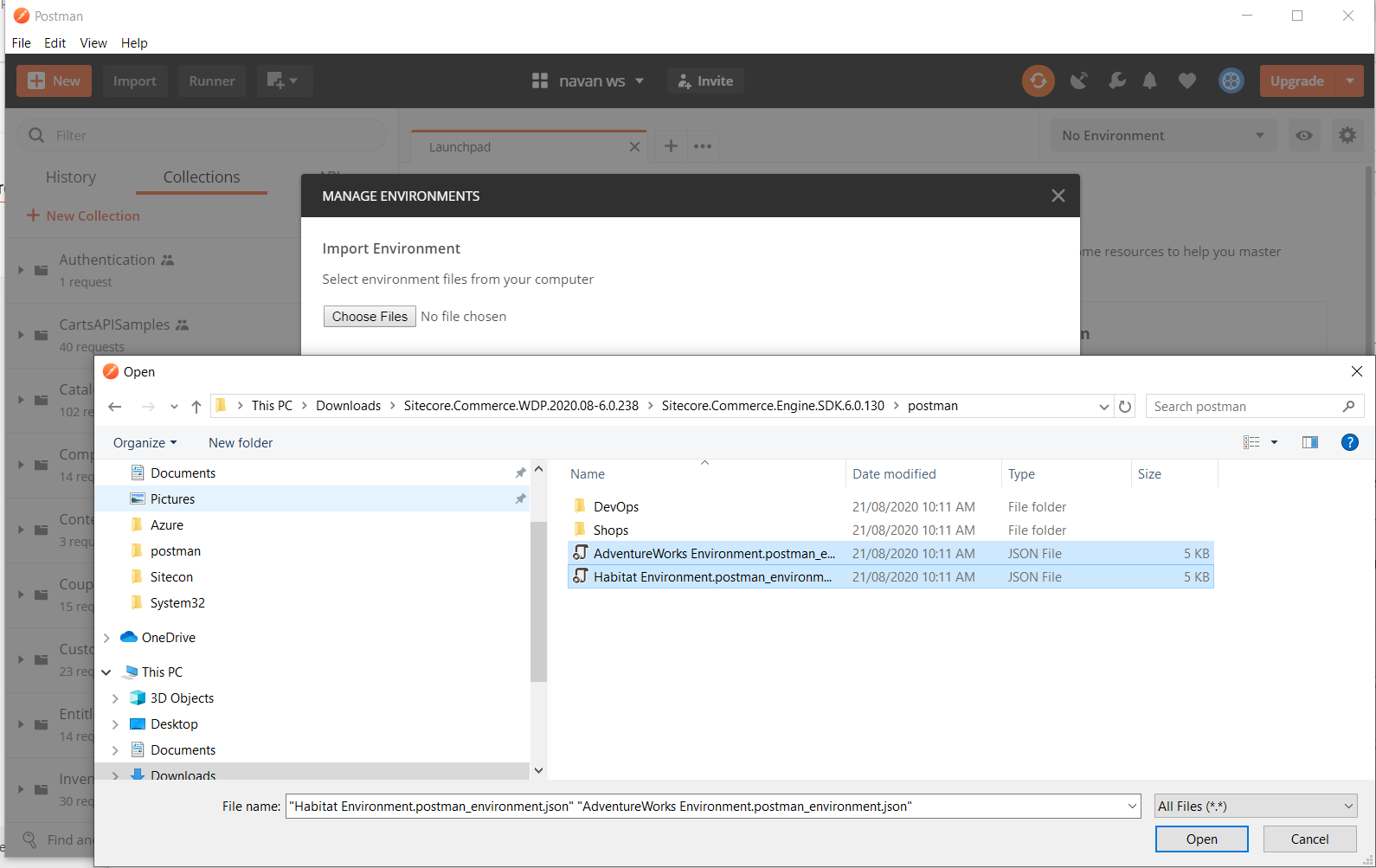The height and width of the screenshot is (868, 1376).
Task: Click the New Collection link
Action: [83, 215]
